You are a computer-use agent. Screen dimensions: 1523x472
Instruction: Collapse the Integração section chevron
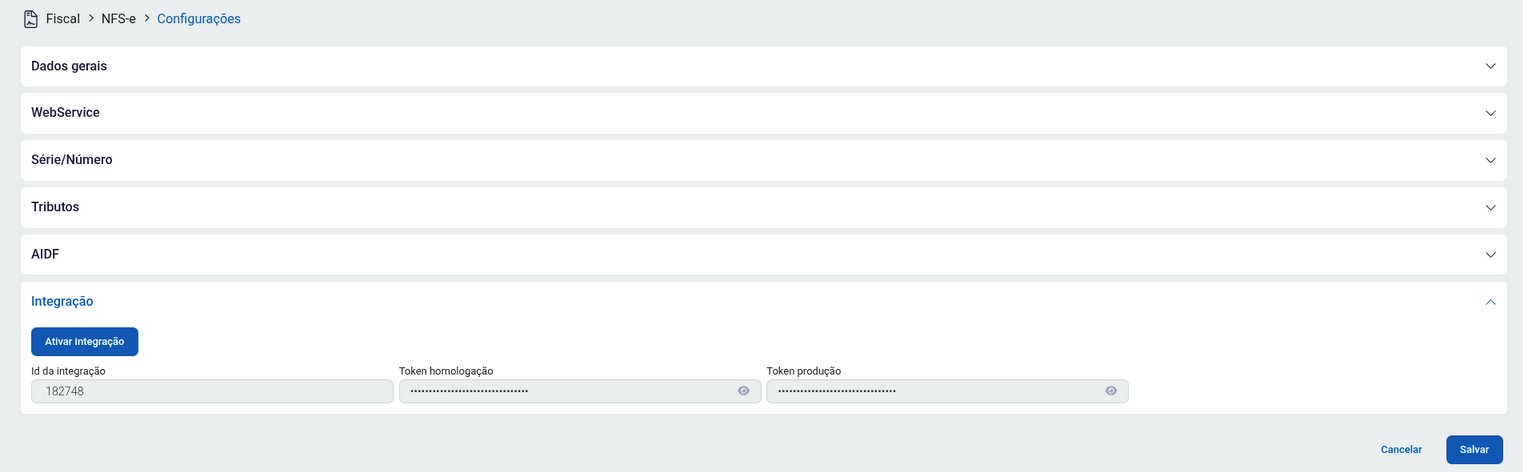1490,301
